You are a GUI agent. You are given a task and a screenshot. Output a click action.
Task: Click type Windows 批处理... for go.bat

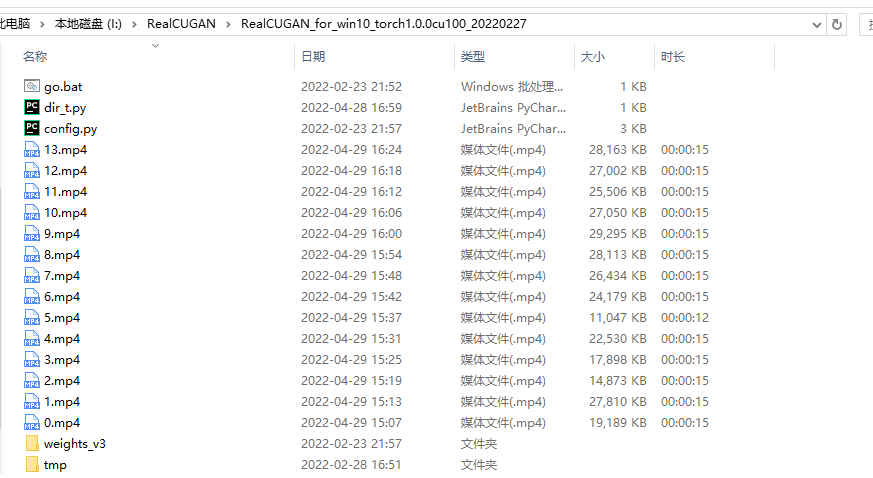[x=512, y=87]
